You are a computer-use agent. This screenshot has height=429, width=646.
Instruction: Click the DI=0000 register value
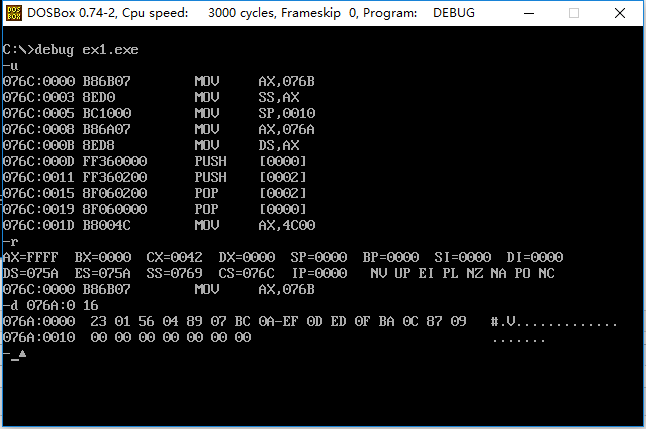(x=535, y=258)
